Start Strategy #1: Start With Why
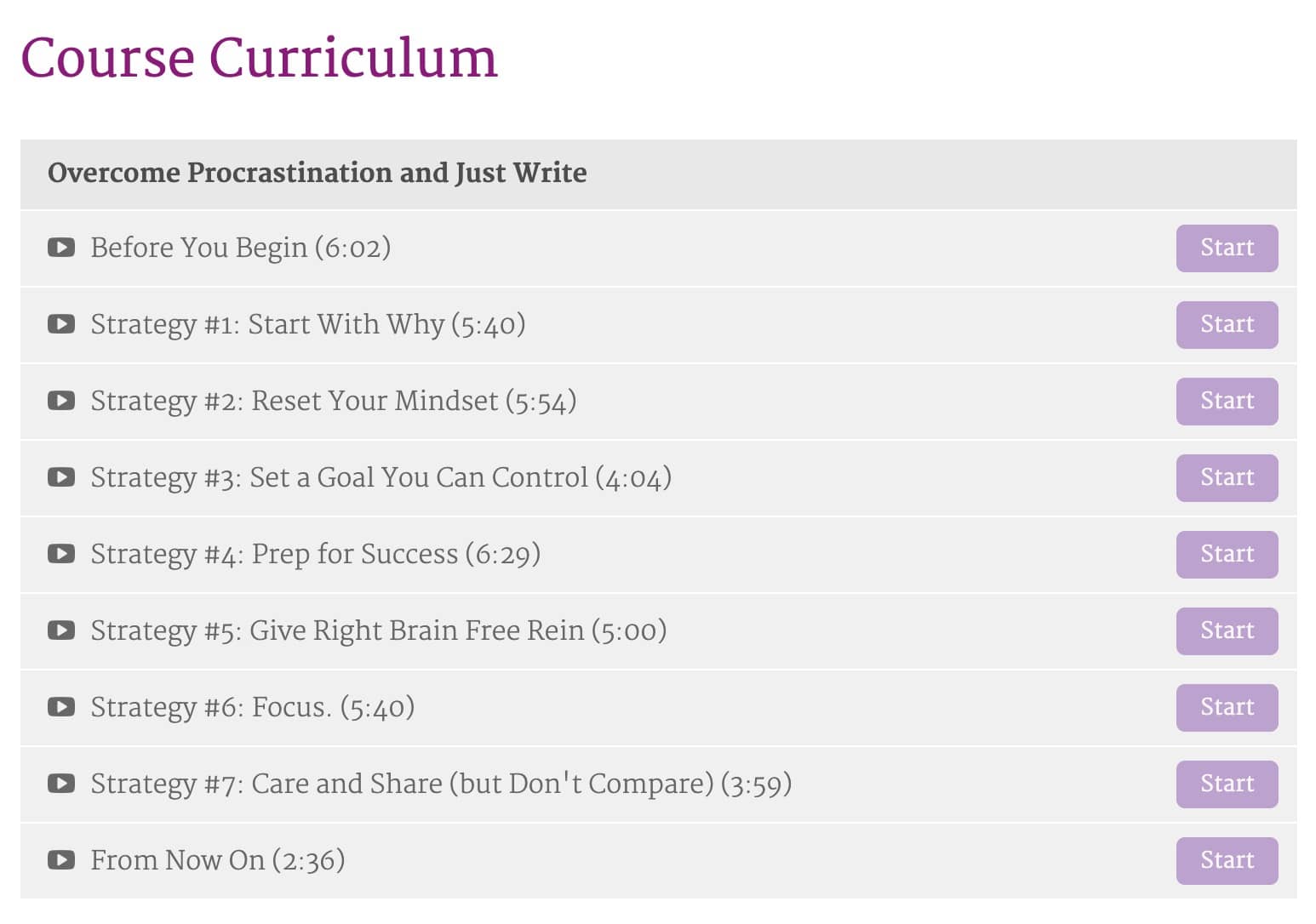1316x924 pixels. click(1227, 325)
